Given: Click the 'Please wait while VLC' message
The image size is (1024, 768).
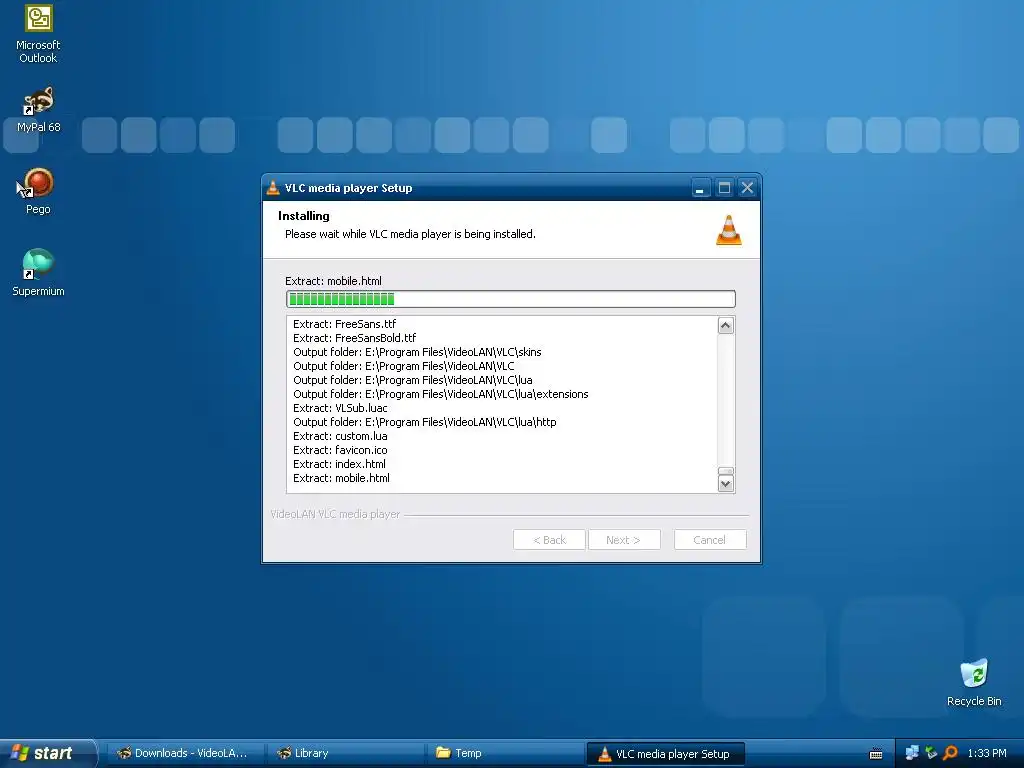Looking at the screenshot, I should (x=410, y=234).
